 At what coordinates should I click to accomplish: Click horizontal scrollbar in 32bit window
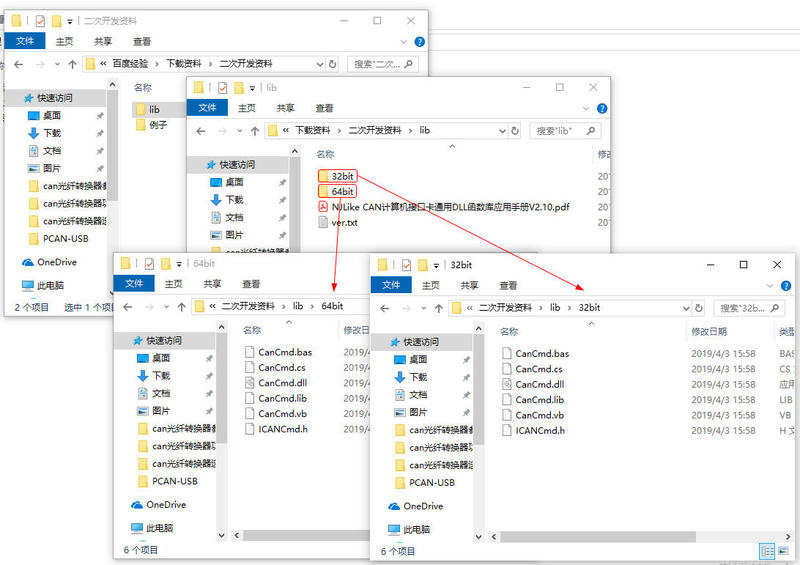pos(597,537)
